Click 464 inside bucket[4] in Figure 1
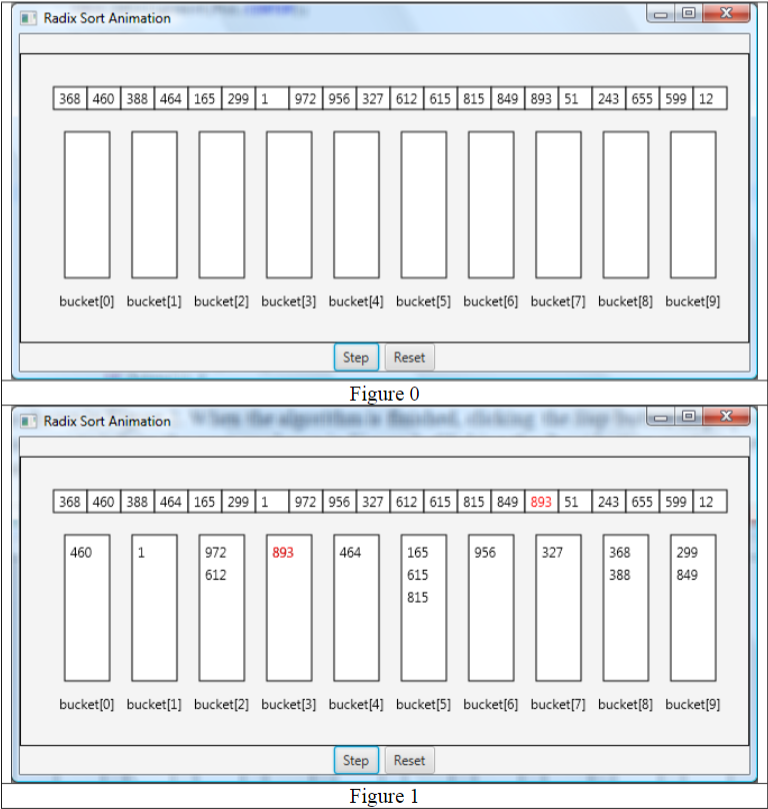 pyautogui.click(x=350, y=553)
